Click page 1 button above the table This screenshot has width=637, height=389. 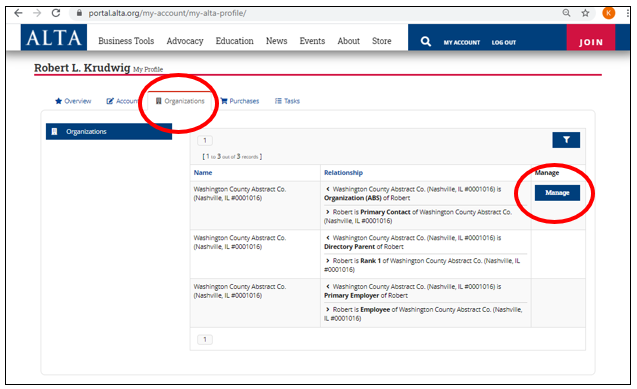tap(205, 140)
